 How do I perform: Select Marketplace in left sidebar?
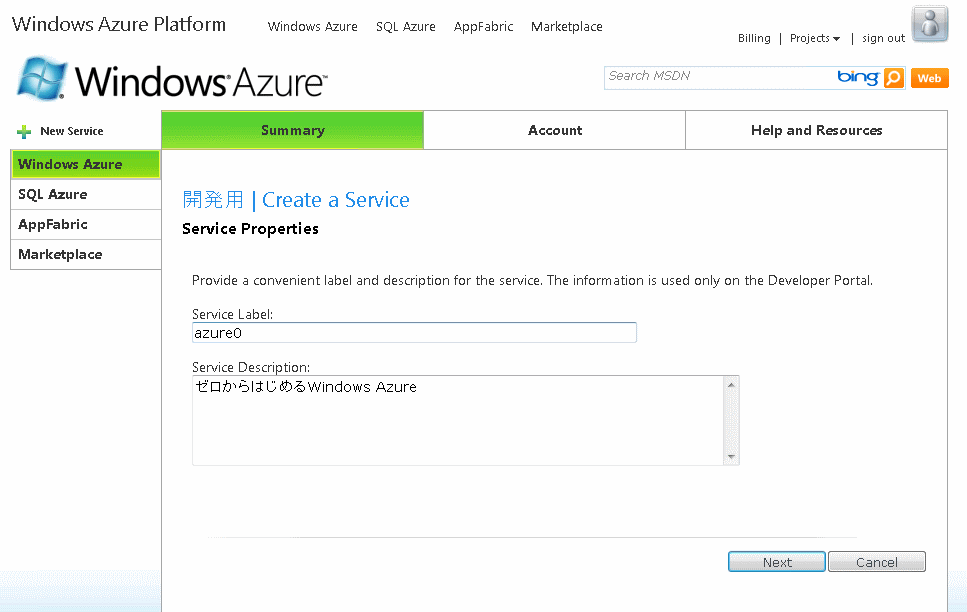[x=86, y=254]
